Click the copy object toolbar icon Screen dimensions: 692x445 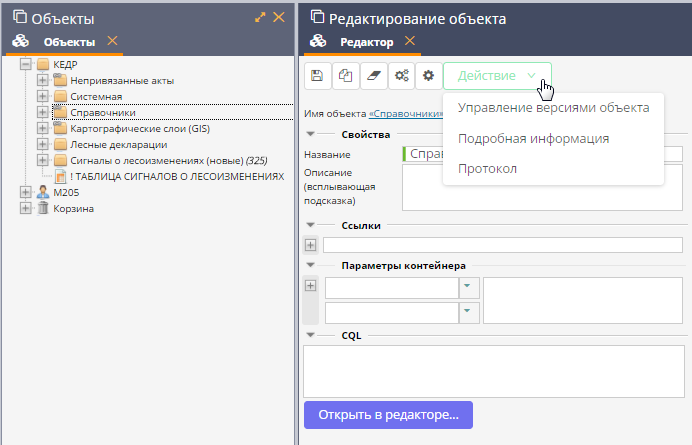pos(345,76)
